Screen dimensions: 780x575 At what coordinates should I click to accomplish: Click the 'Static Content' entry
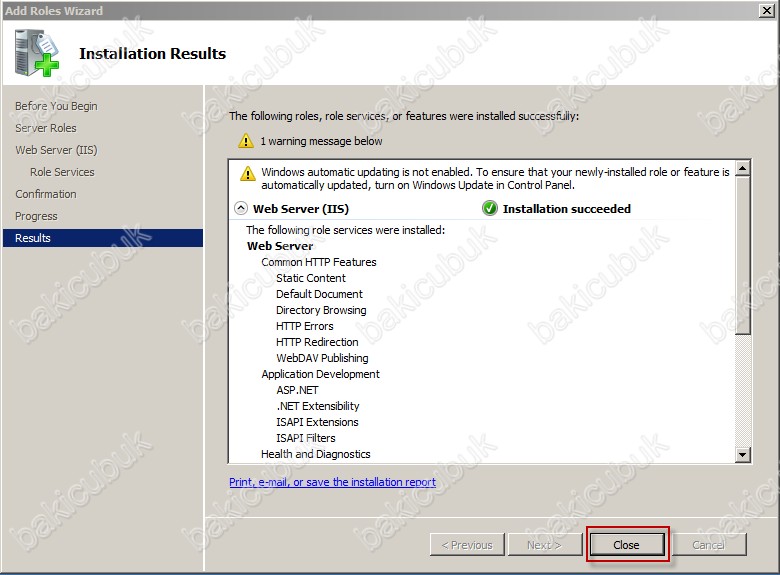click(311, 278)
